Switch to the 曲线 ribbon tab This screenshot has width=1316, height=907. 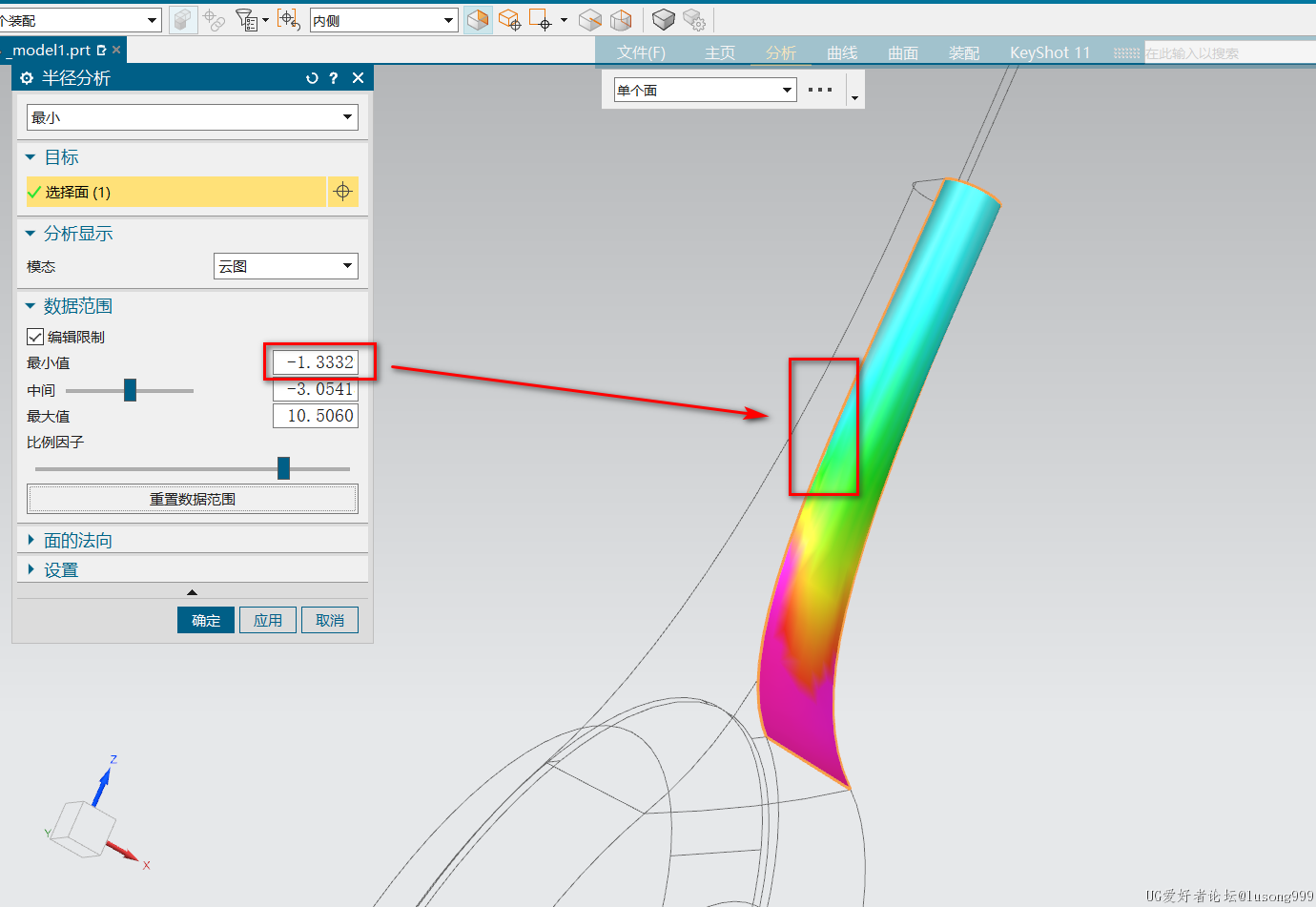point(842,52)
